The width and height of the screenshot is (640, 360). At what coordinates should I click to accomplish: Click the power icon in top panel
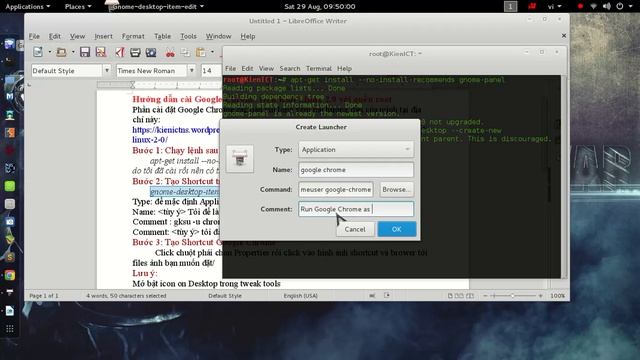click(x=620, y=6)
